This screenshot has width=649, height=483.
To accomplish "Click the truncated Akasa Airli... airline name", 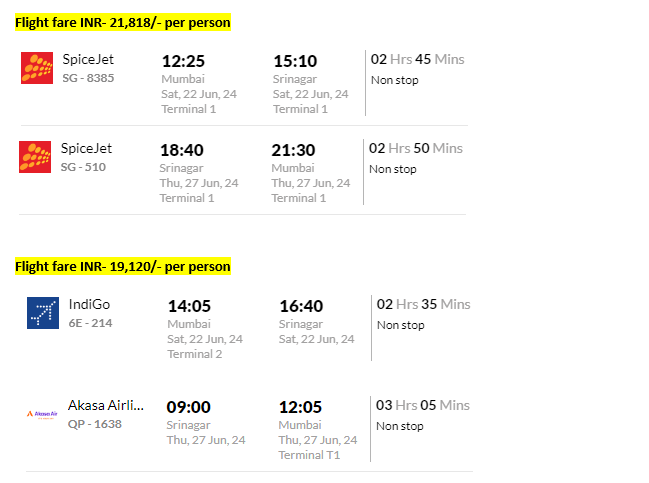I will click(106, 405).
